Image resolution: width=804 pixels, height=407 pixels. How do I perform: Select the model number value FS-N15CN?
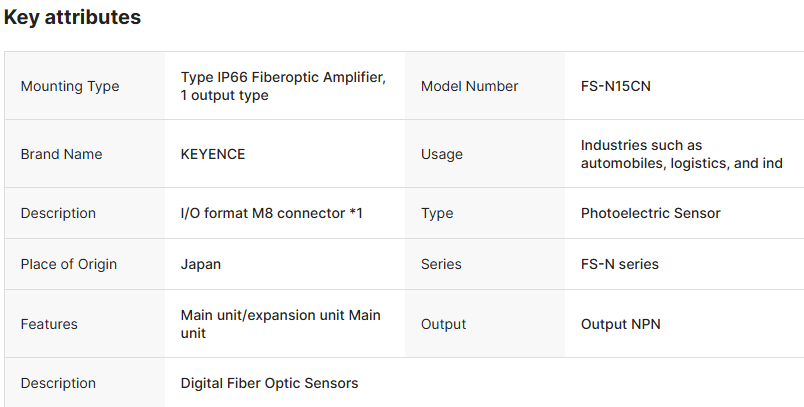pyautogui.click(x=616, y=86)
